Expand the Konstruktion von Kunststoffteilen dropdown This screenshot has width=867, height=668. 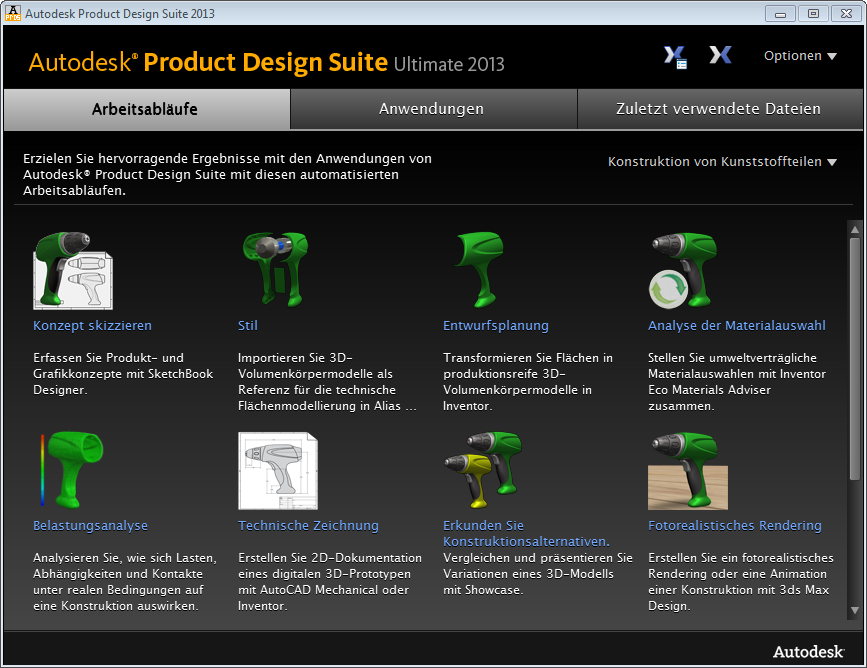coord(722,162)
